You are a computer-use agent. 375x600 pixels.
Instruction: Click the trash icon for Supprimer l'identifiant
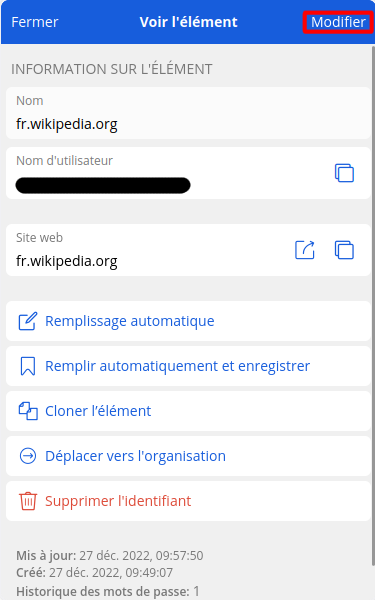(x=28, y=501)
